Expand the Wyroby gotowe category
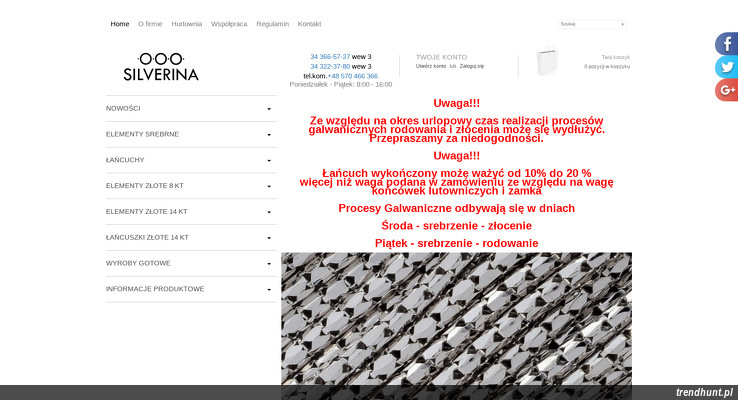Viewport: 738px width, 400px height. [x=190, y=263]
